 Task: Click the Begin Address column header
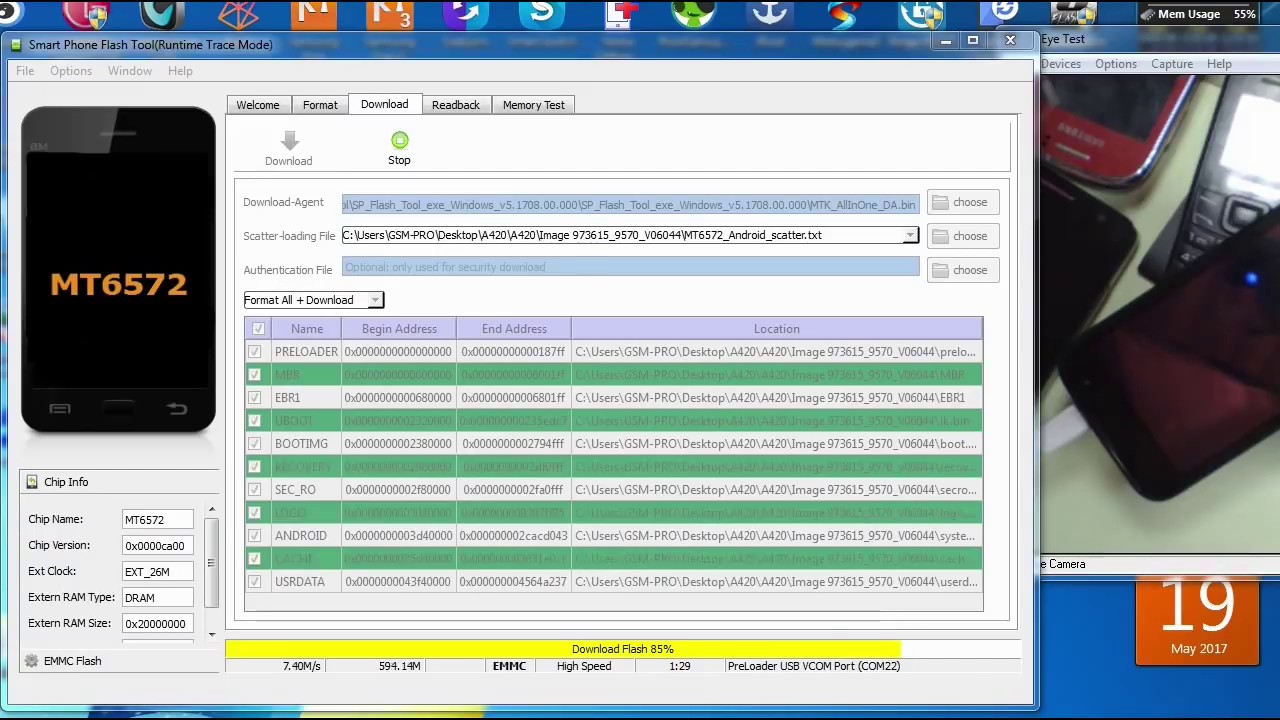pos(399,329)
